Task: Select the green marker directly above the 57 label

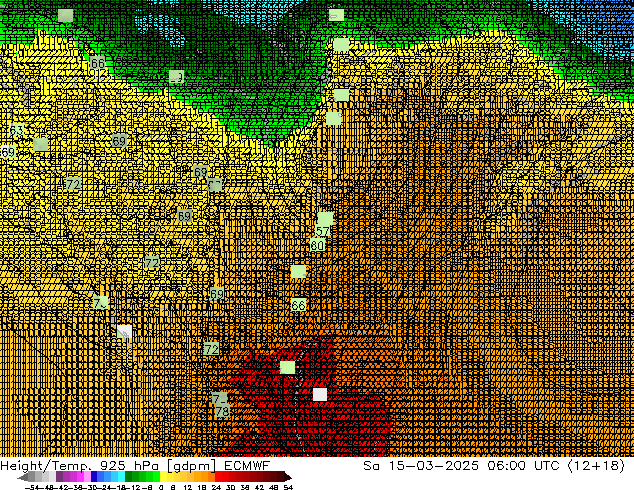Action: (325, 218)
